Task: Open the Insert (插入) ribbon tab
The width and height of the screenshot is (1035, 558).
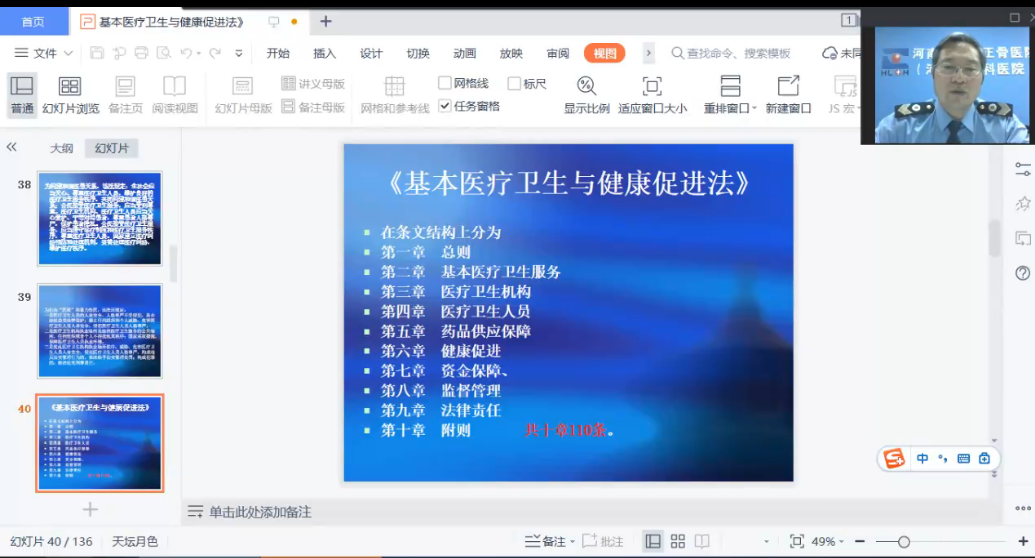Action: click(324, 53)
